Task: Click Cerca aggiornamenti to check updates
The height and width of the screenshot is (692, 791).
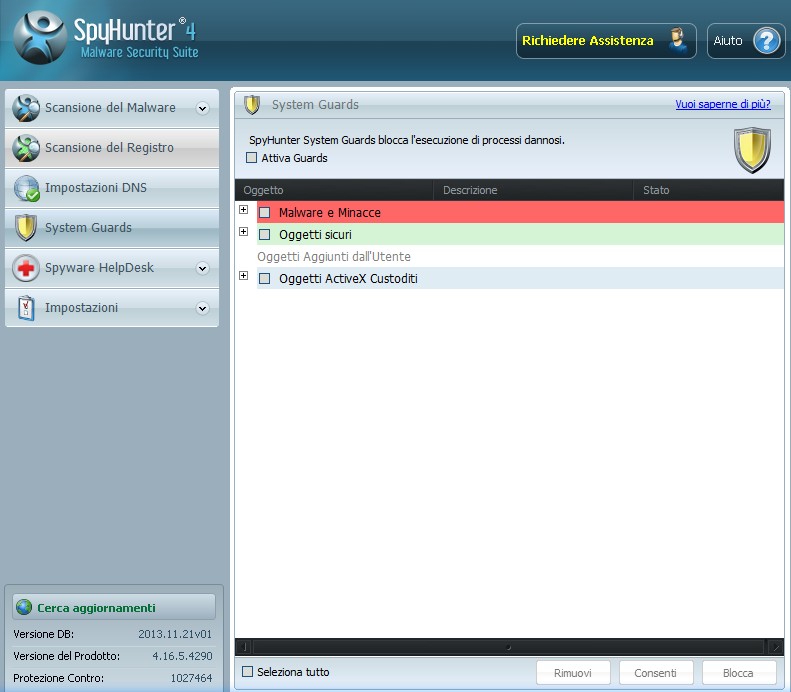Action: coord(114,607)
